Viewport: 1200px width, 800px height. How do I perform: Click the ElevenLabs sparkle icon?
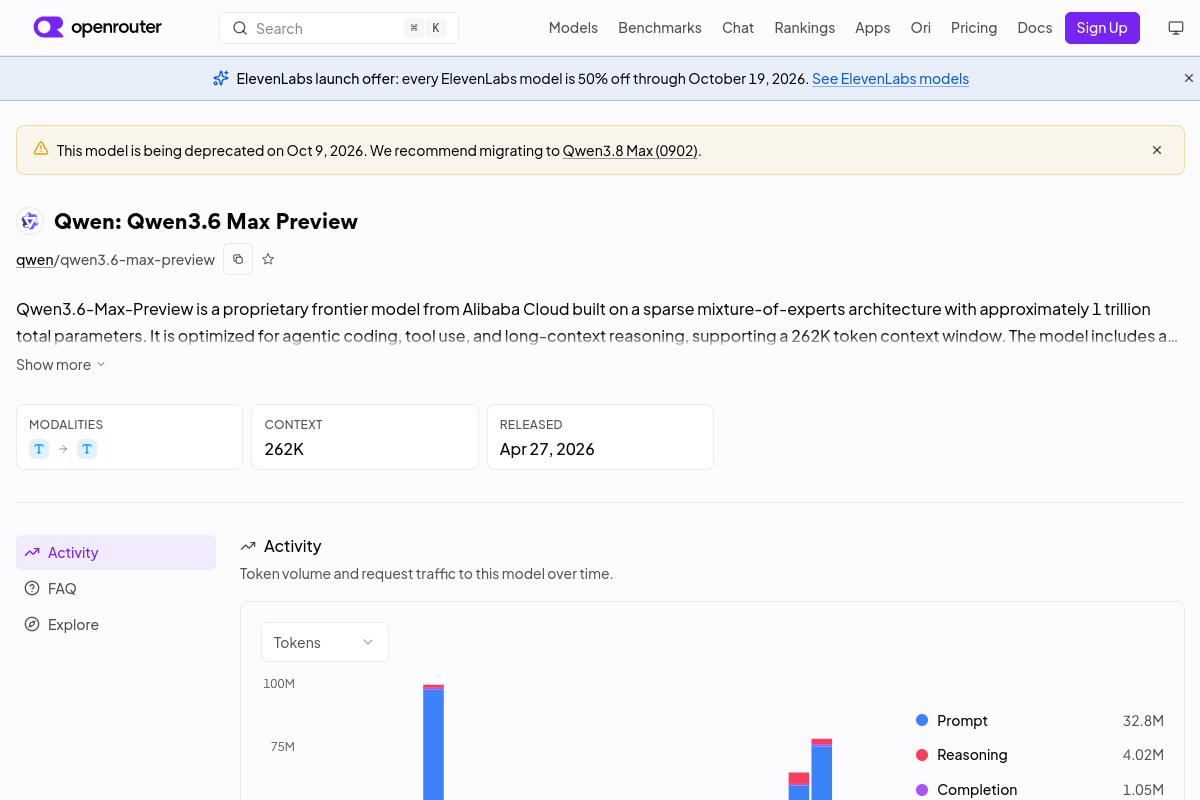pyautogui.click(x=221, y=78)
